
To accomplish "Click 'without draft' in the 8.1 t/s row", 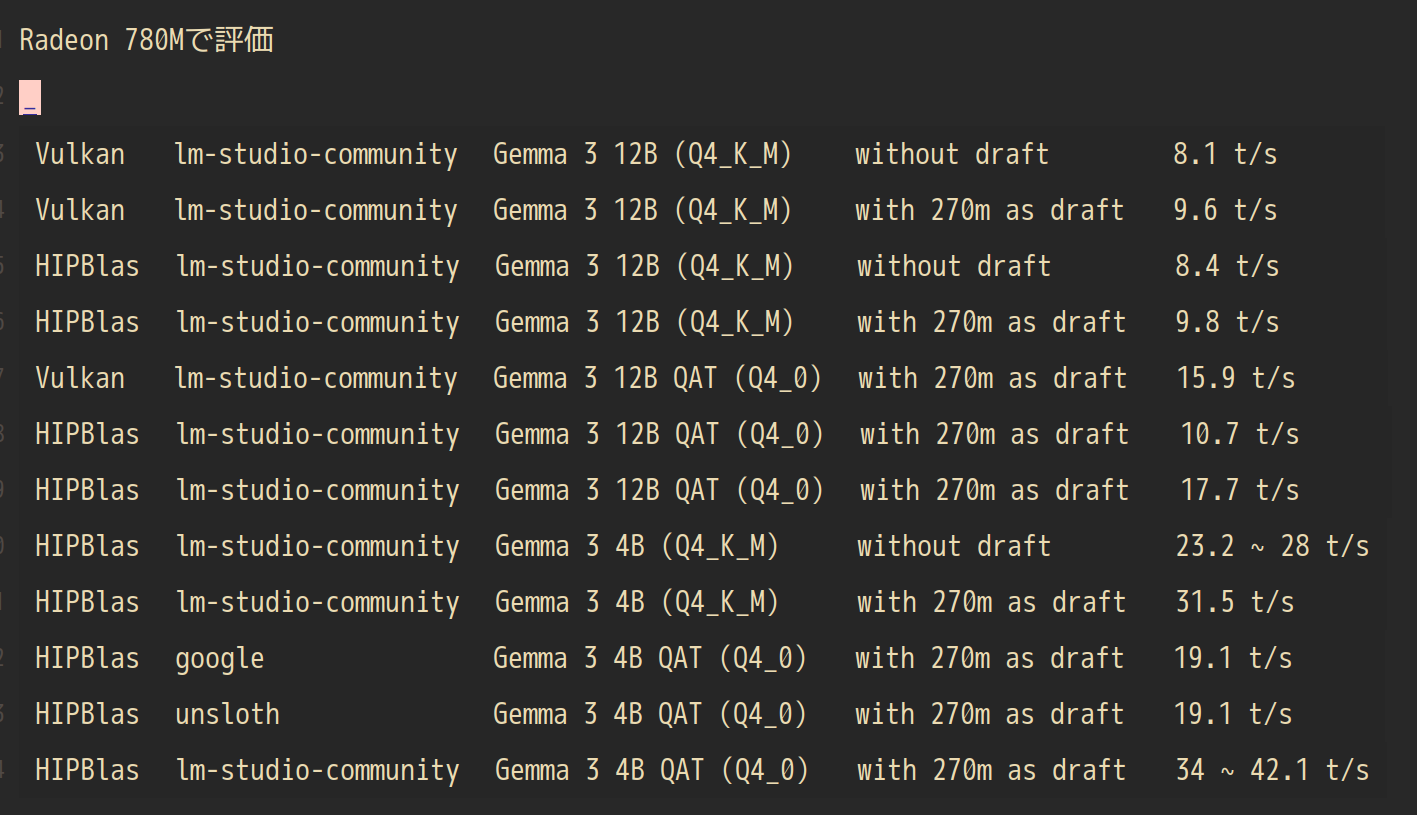I will click(952, 154).
